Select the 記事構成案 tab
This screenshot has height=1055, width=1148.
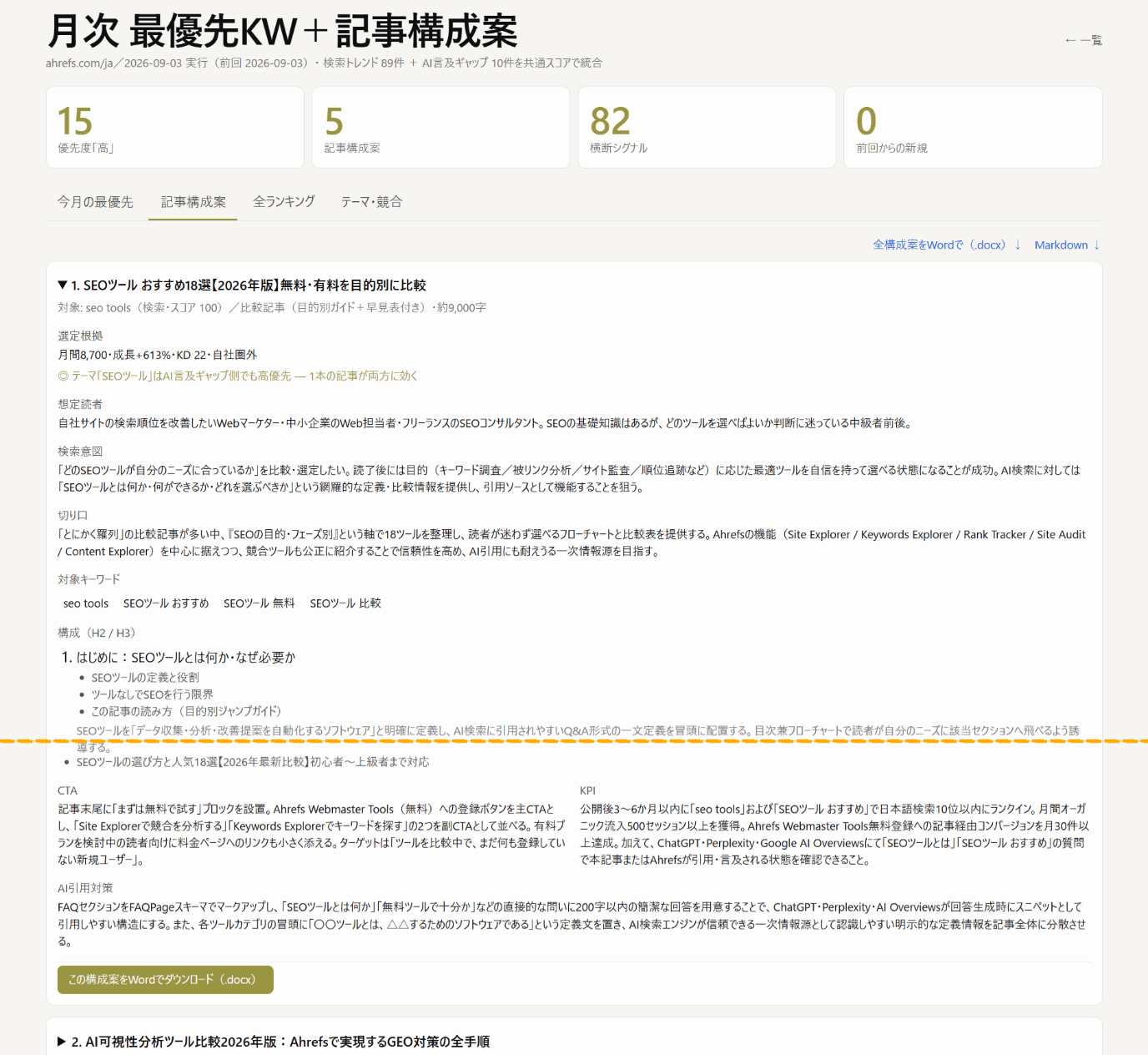pos(193,202)
